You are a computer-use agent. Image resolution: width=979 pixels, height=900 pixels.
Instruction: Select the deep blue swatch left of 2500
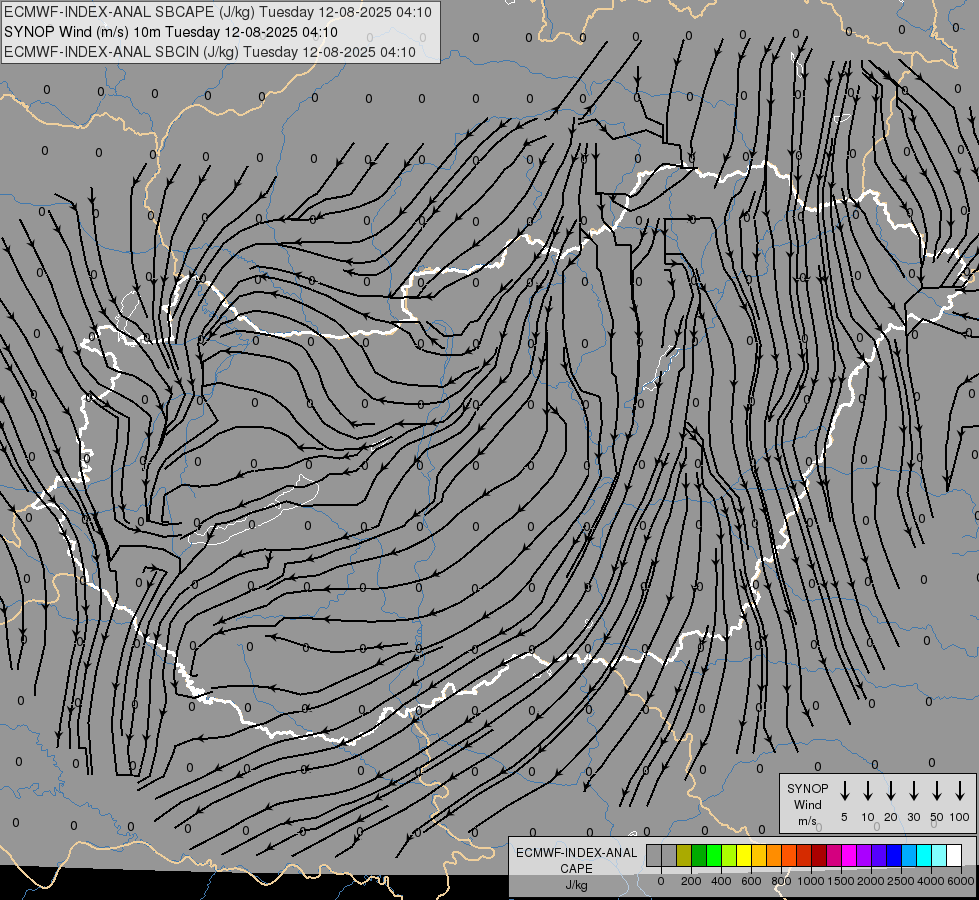tap(894, 855)
